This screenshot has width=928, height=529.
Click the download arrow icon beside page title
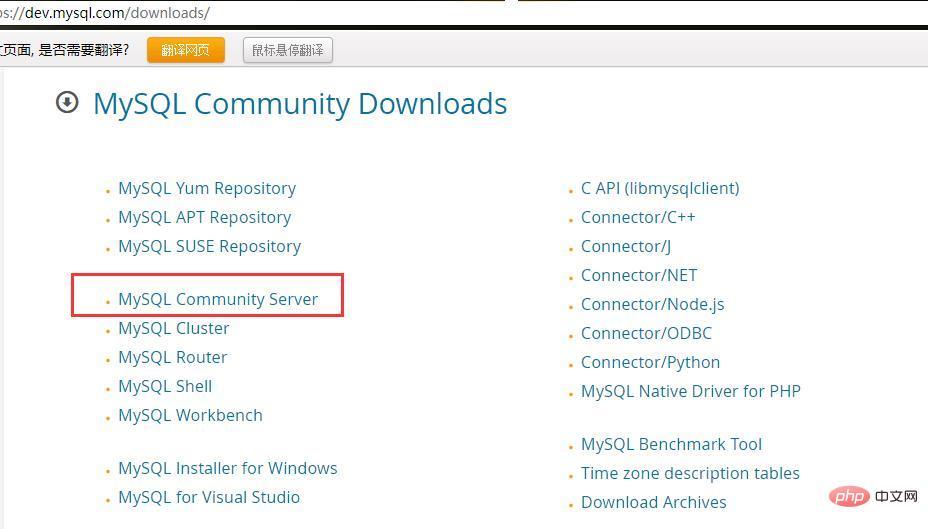67,103
